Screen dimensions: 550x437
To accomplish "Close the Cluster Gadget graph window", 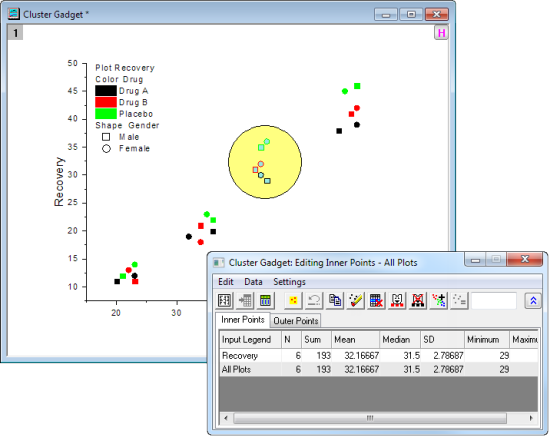I will [437, 15].
